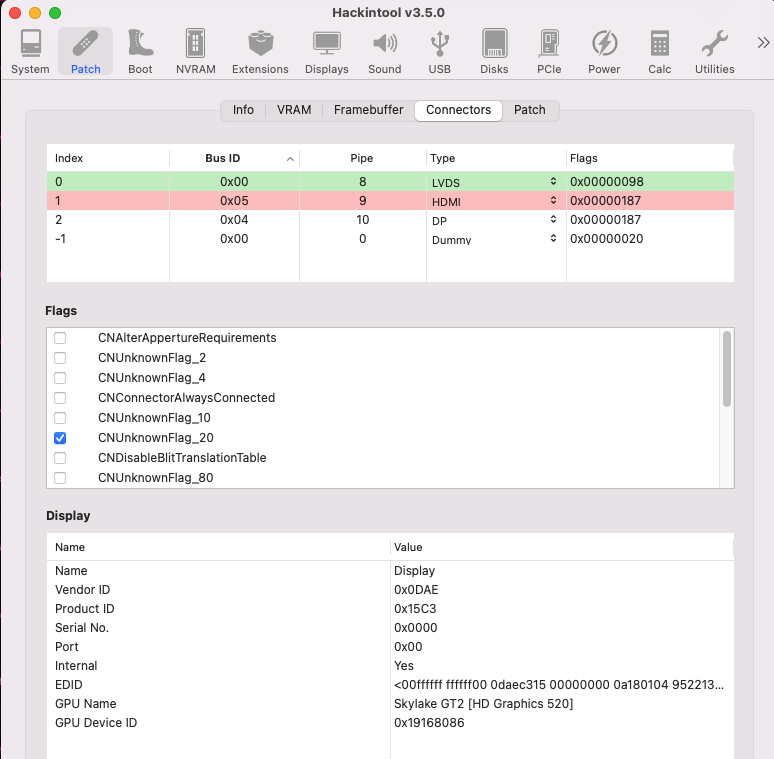Select the EDID hex value
This screenshot has height=759, width=774.
pos(559,685)
